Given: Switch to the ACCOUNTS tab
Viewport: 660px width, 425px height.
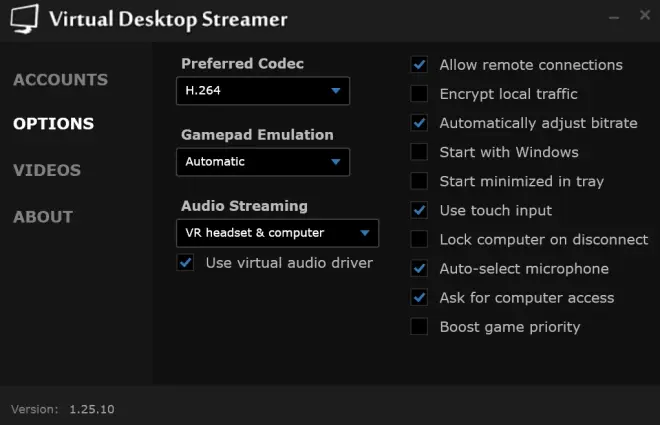Looking at the screenshot, I should pos(61,80).
